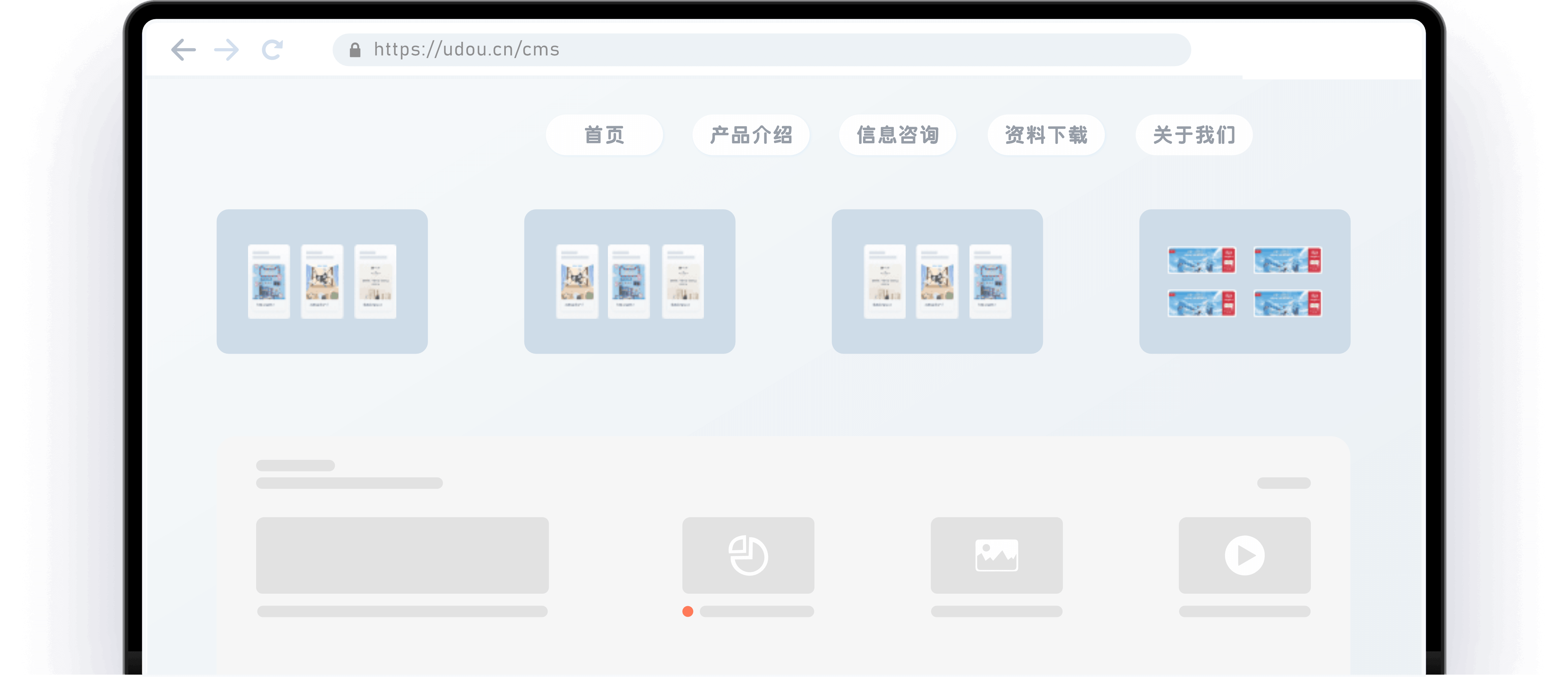Select the first poster templates card

[x=322, y=281]
